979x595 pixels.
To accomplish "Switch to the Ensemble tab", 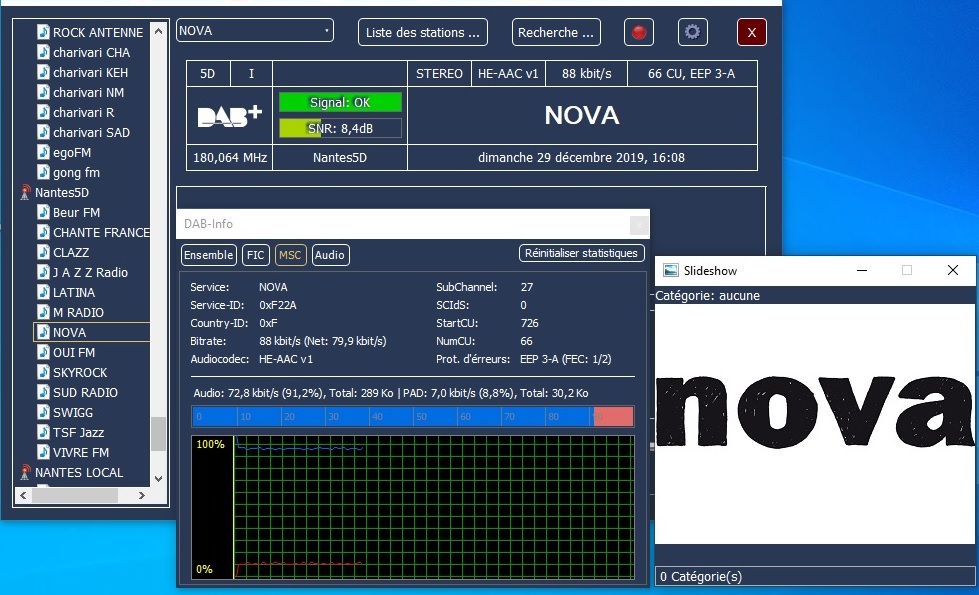I will click(x=209, y=255).
